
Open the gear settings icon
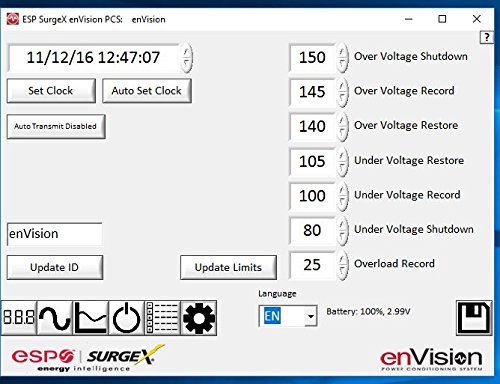(x=199, y=318)
